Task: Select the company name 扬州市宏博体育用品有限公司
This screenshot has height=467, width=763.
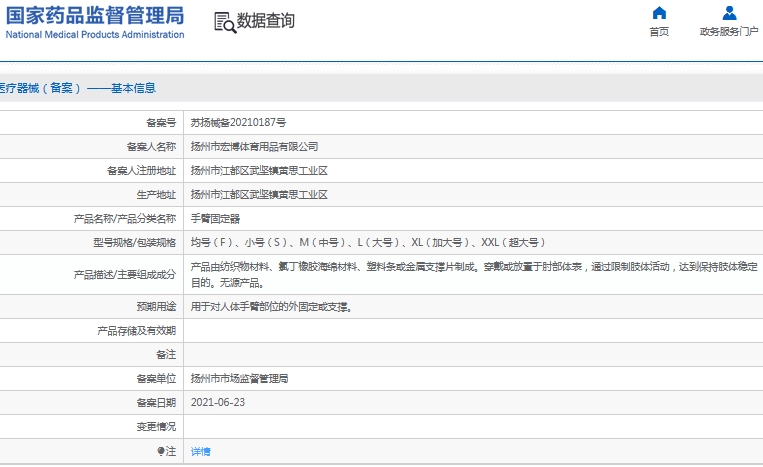Action: pyautogui.click(x=254, y=146)
